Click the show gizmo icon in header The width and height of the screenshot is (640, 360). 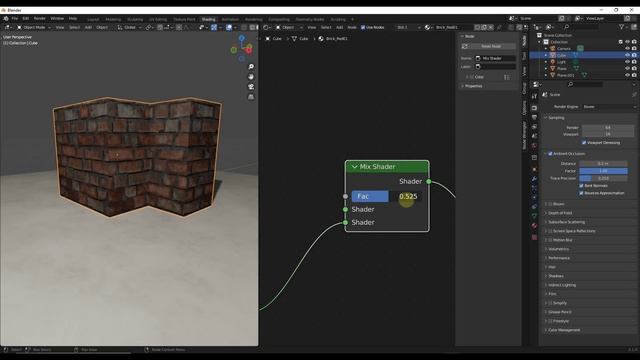[x=214, y=27]
